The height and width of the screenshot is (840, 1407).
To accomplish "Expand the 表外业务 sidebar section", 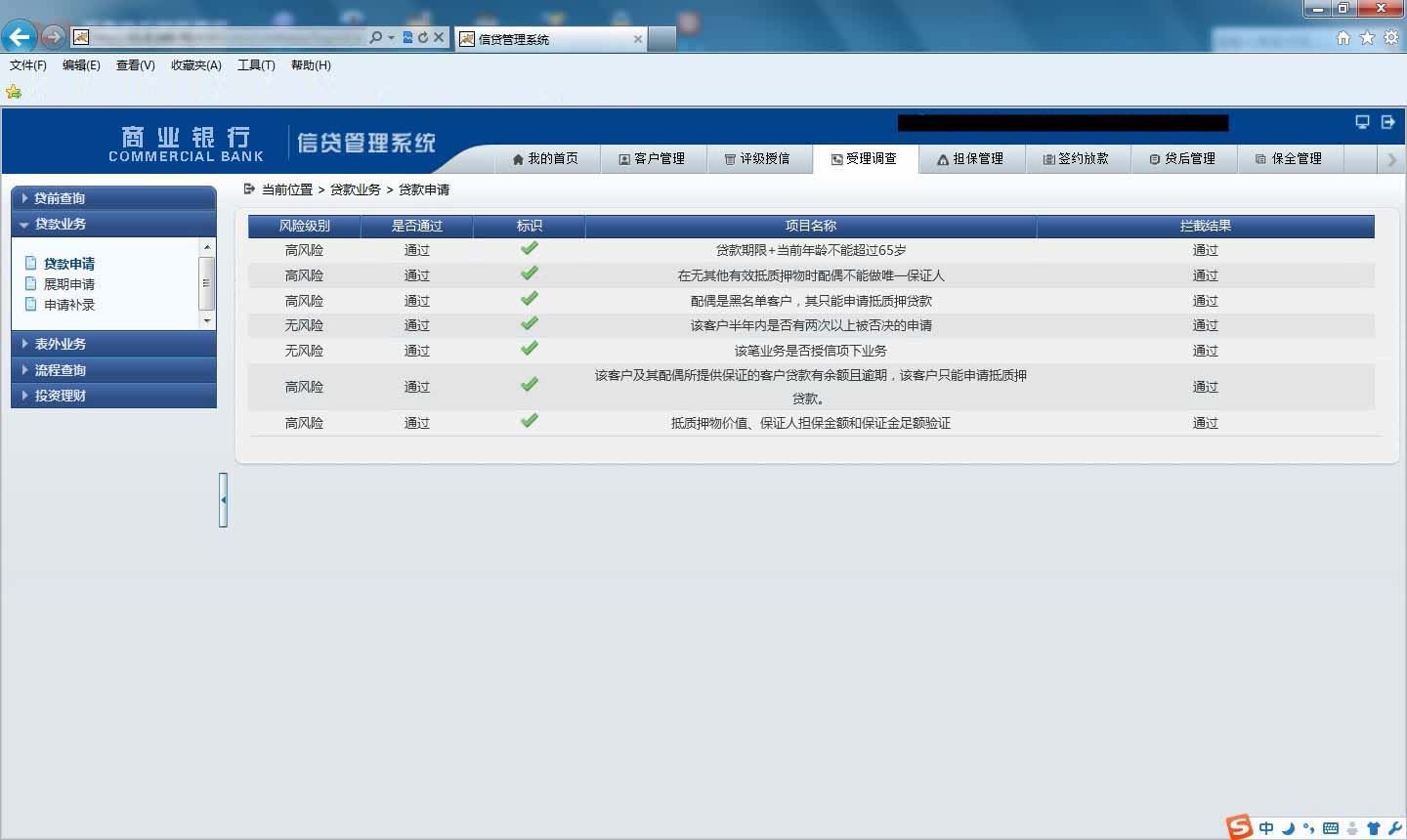I will (113, 344).
